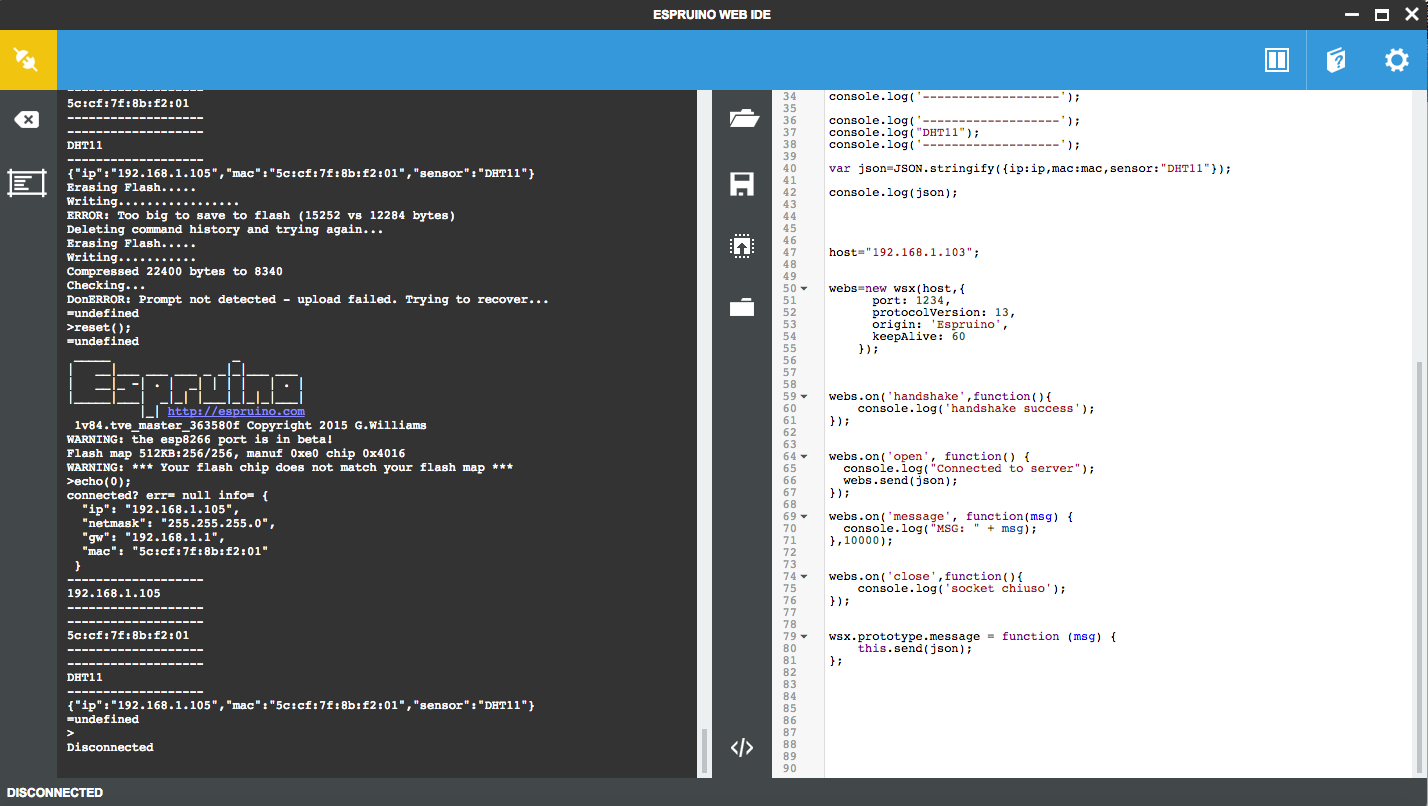The height and width of the screenshot is (806, 1428).
Task: Collapse code fold arrow at line 64
Action: tap(804, 457)
